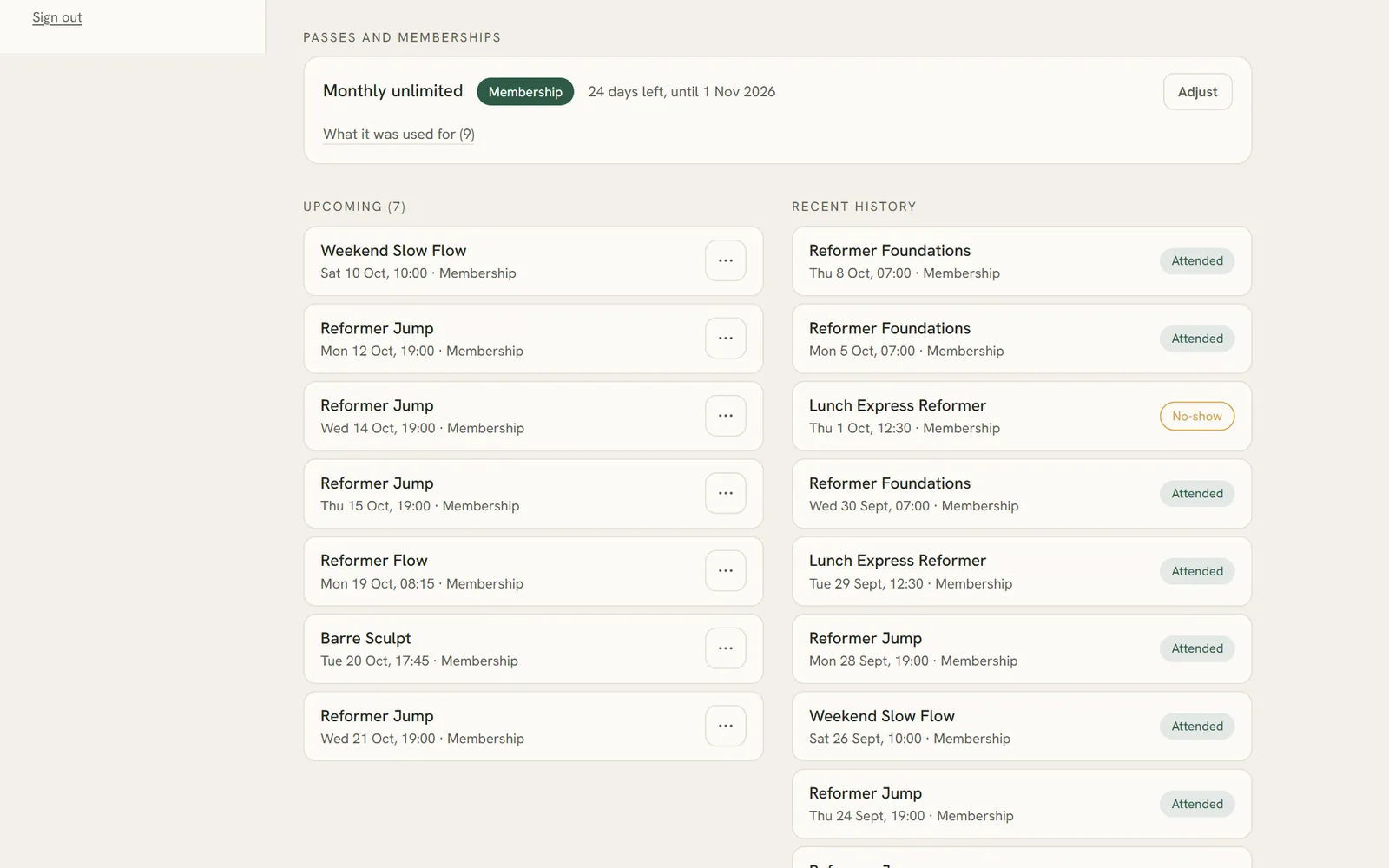Click the Sign out link
1389x868 pixels.
point(57,17)
